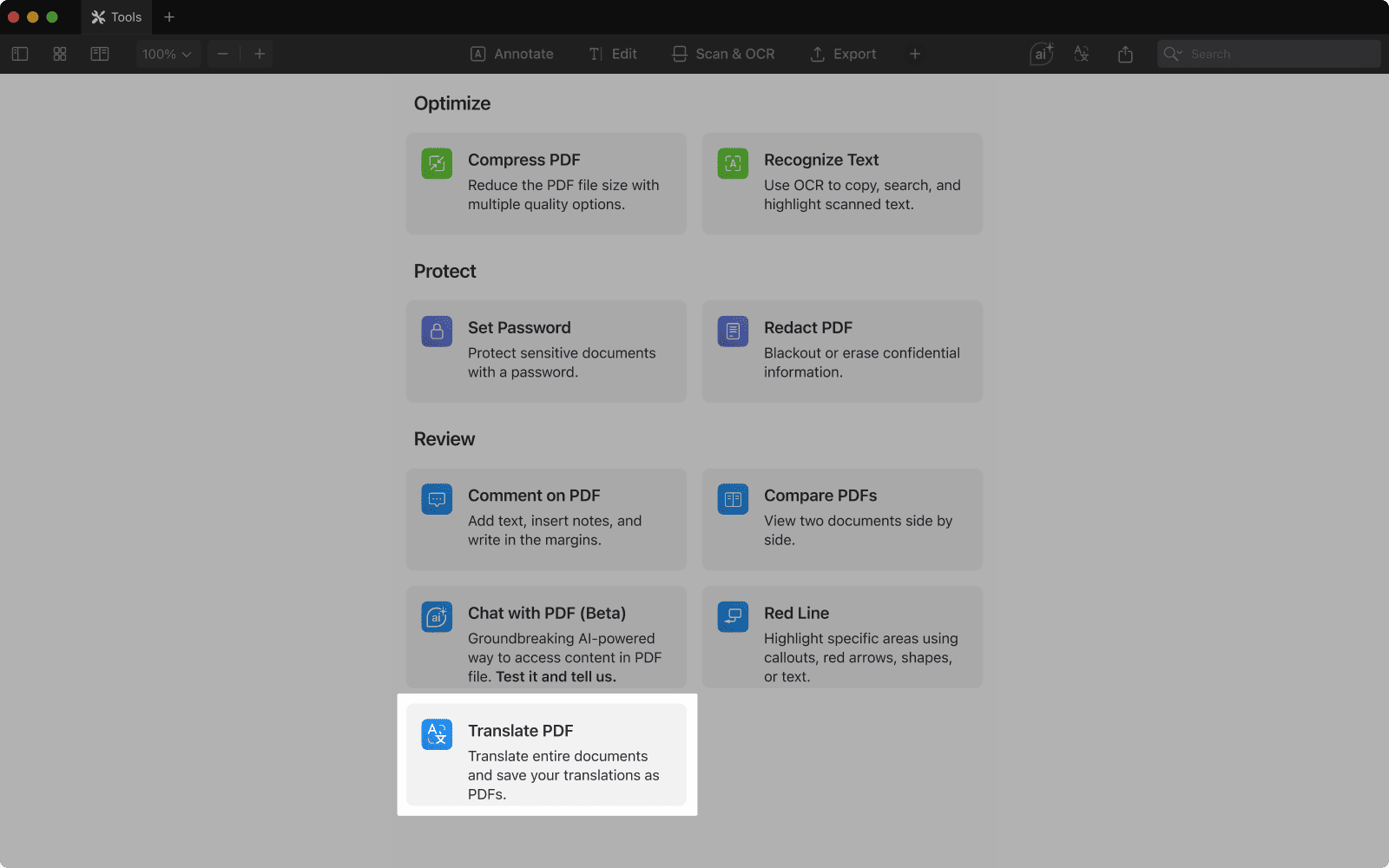Open the AI assistant icon in toolbar
The width and height of the screenshot is (1389, 868).
(x=1041, y=54)
